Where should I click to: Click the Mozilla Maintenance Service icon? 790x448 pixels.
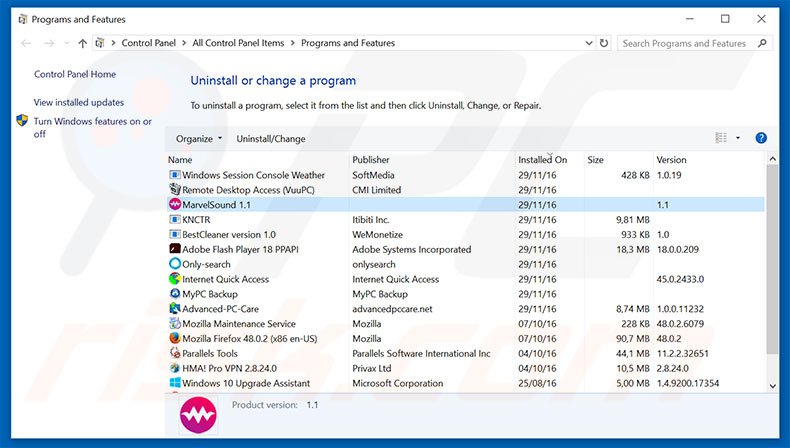pyautogui.click(x=175, y=324)
